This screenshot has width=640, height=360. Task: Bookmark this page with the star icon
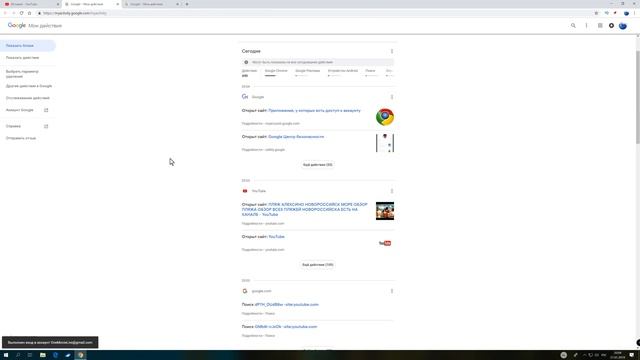(x=596, y=13)
